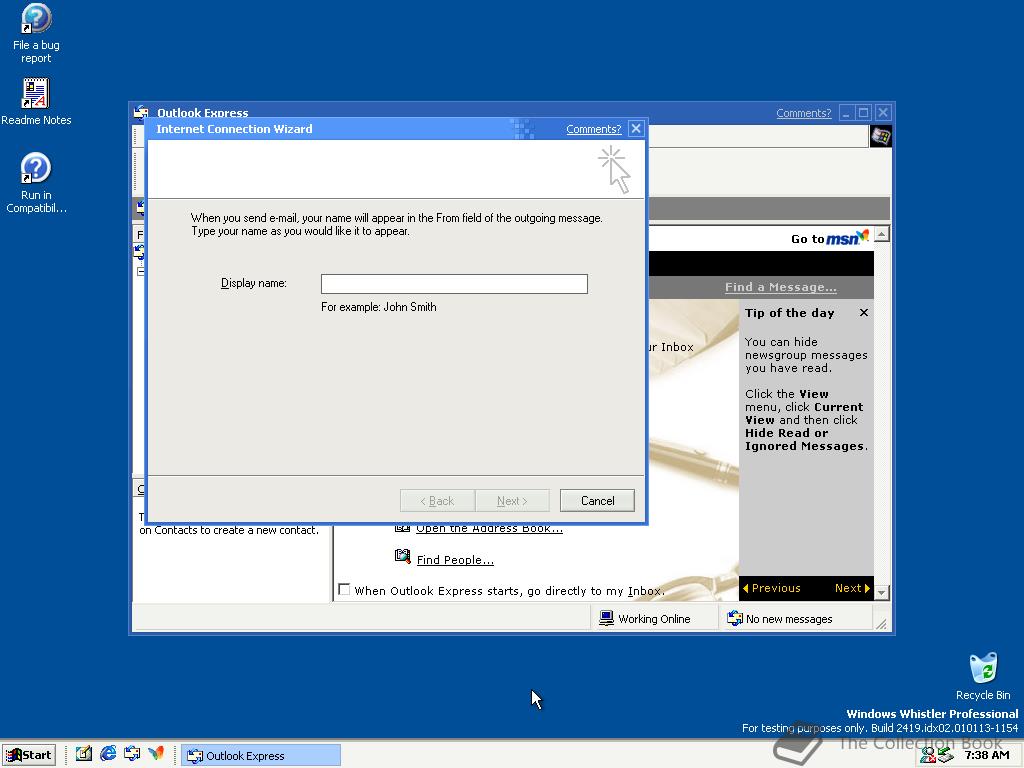This screenshot has width=1024, height=768.
Task: Open Comments link in Outlook Express title bar
Action: 803,113
